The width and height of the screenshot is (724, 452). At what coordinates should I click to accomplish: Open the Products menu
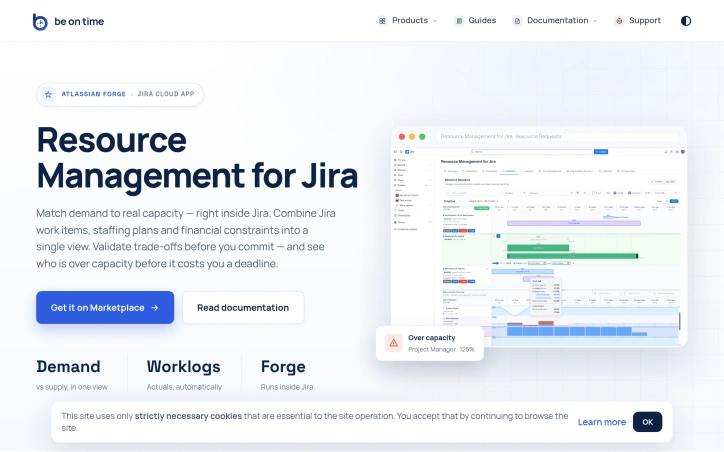[x=407, y=21]
